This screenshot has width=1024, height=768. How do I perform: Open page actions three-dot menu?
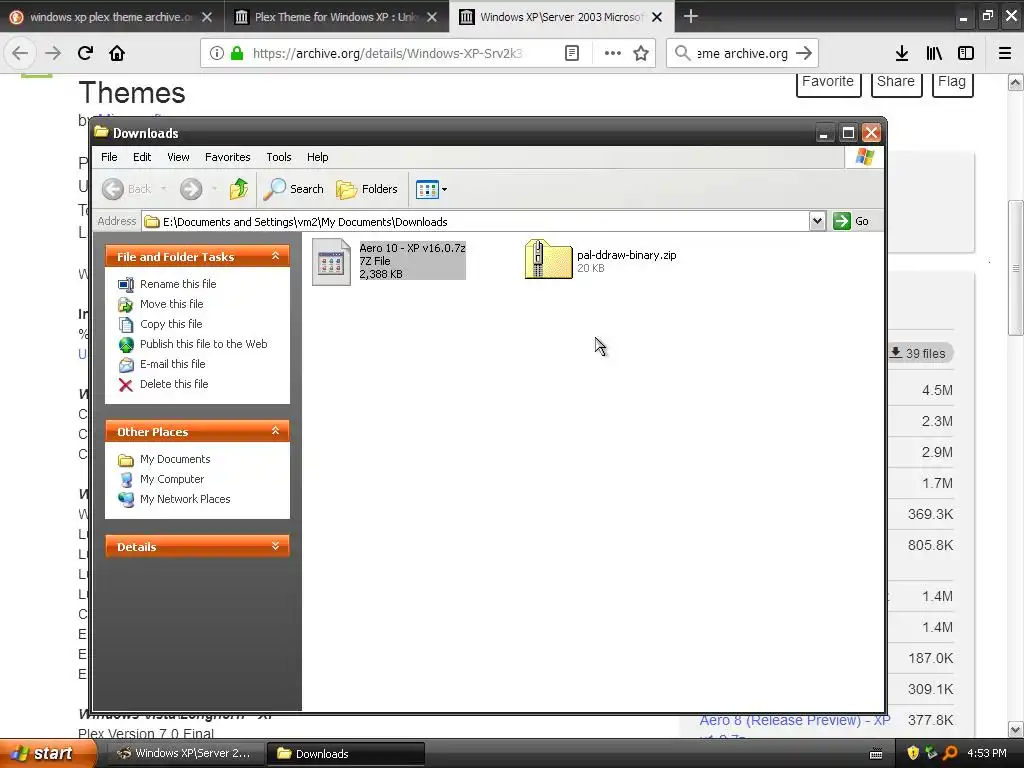[613, 53]
